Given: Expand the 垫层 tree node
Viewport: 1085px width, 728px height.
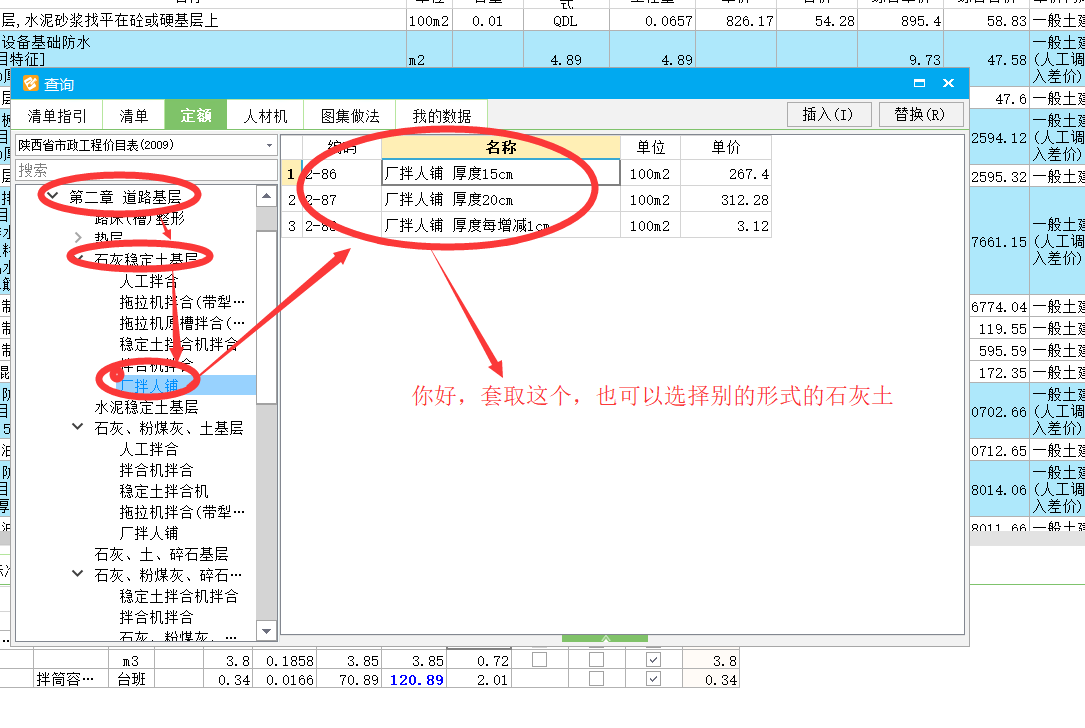Looking at the screenshot, I should click(78, 238).
